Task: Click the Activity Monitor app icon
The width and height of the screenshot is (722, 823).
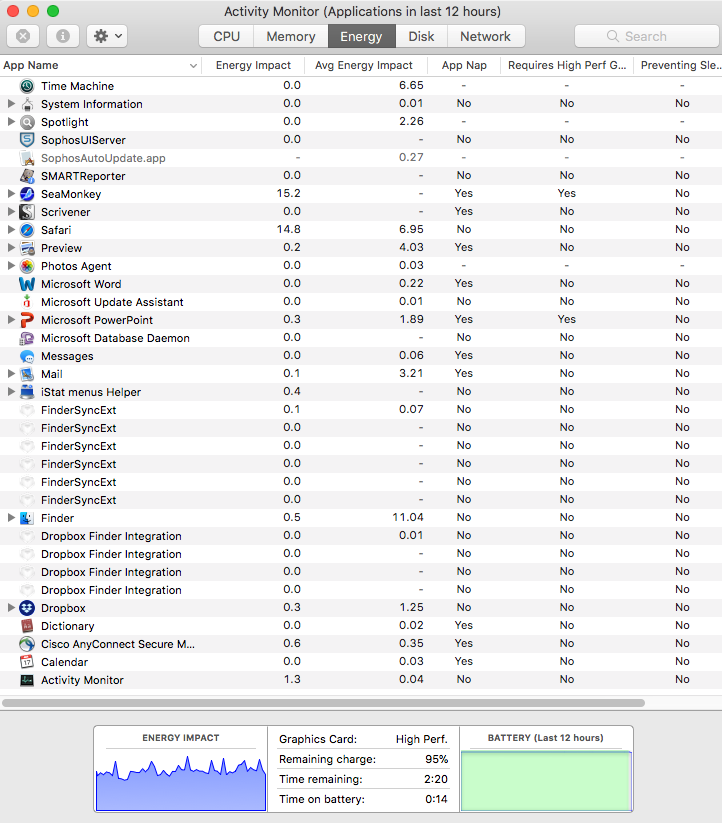Action: (x=27, y=680)
